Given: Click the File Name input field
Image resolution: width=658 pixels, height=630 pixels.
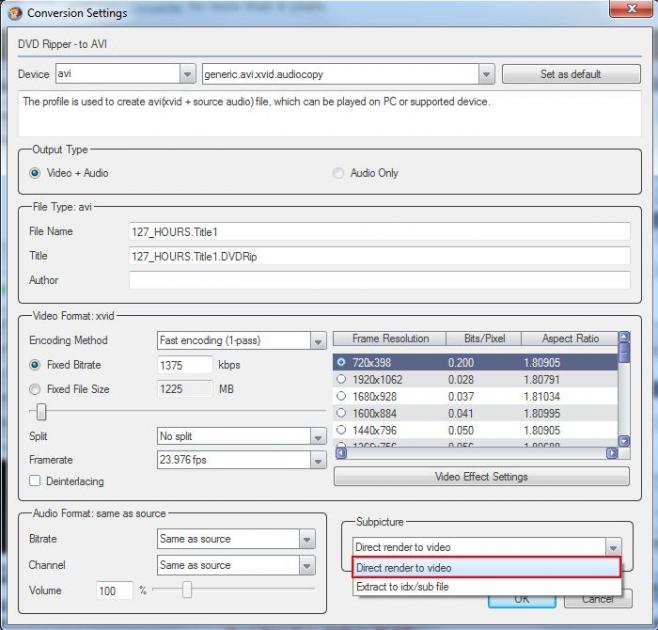Looking at the screenshot, I should point(379,231).
